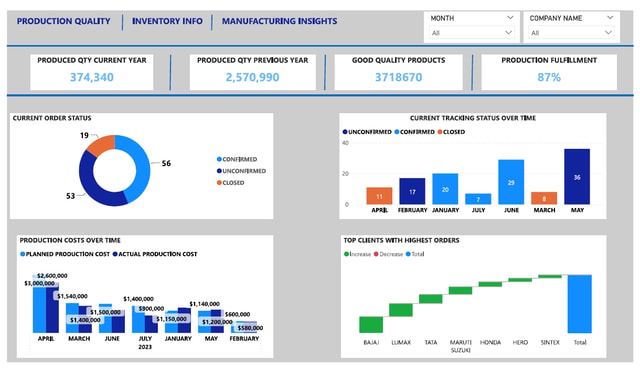Select the HERO waterfall bar
Image resolution: width=640 pixels, height=371 pixels.
[520, 280]
